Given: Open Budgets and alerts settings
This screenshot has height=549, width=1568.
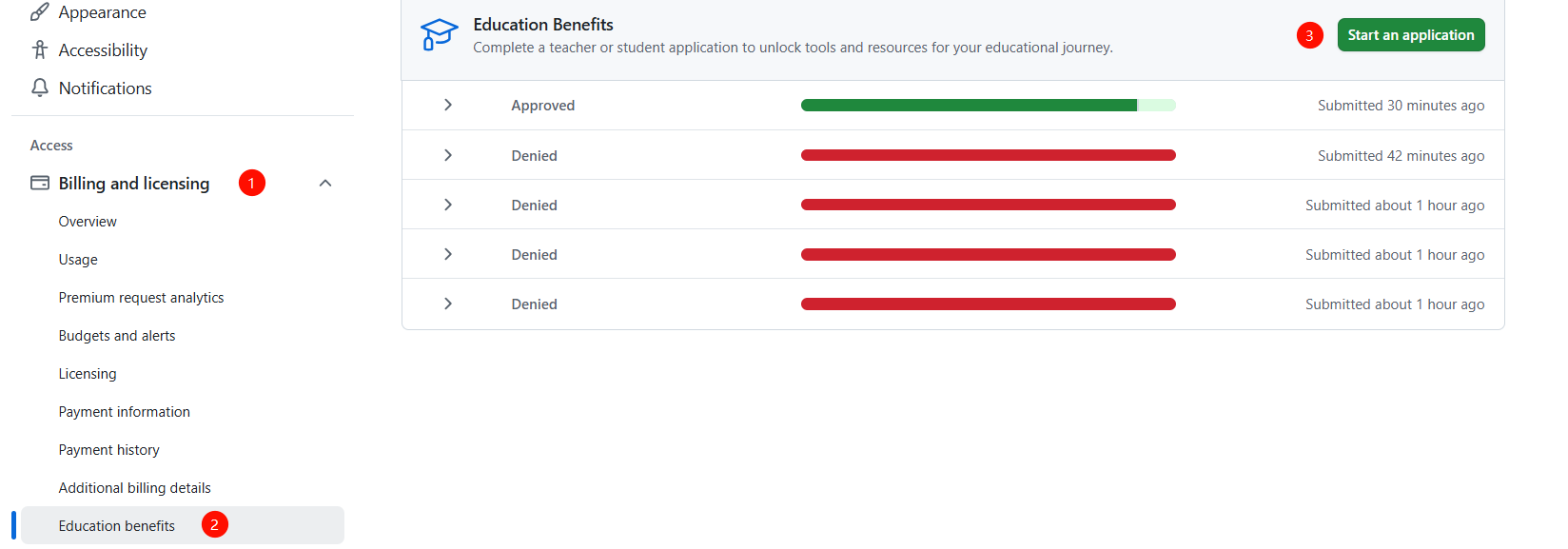Looking at the screenshot, I should click(x=117, y=336).
